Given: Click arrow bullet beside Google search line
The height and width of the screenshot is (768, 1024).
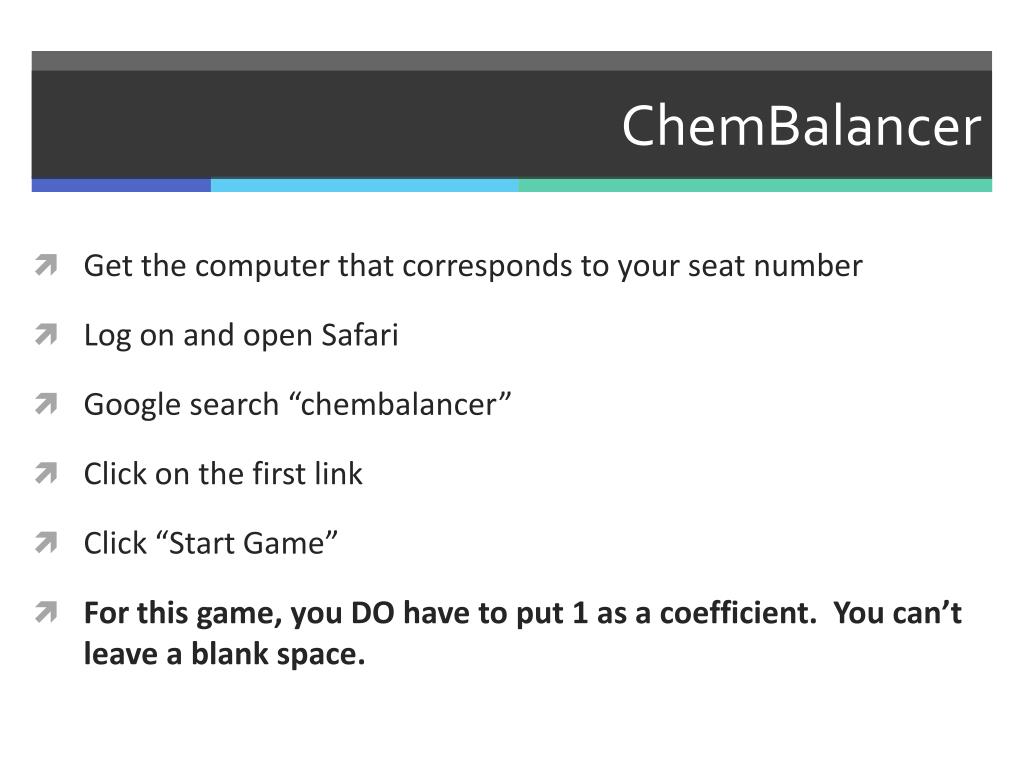Looking at the screenshot, I should click(x=46, y=404).
